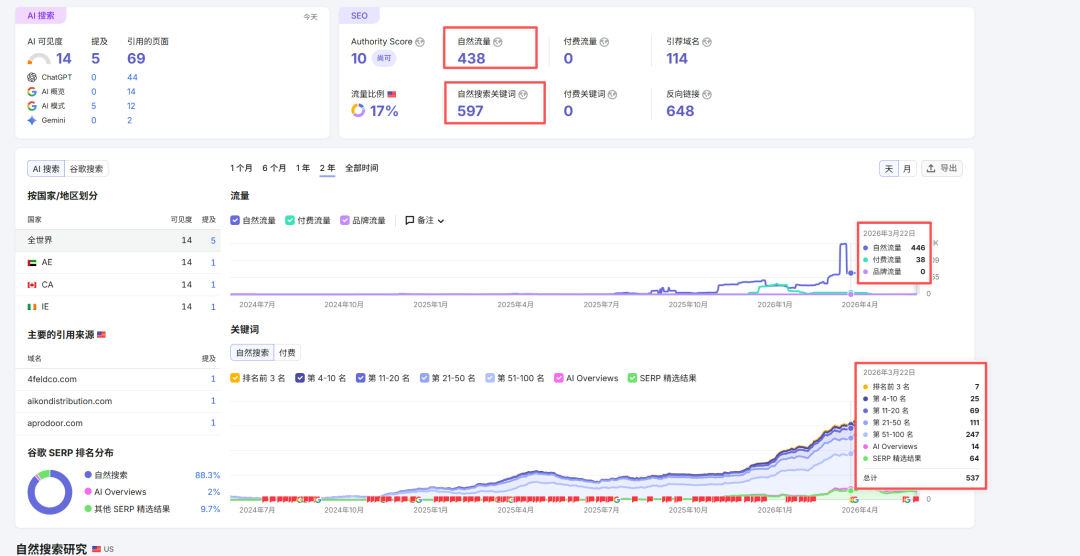The height and width of the screenshot is (556, 1080).
Task: Click the Ireland flag in the IE row
Action: (32, 307)
